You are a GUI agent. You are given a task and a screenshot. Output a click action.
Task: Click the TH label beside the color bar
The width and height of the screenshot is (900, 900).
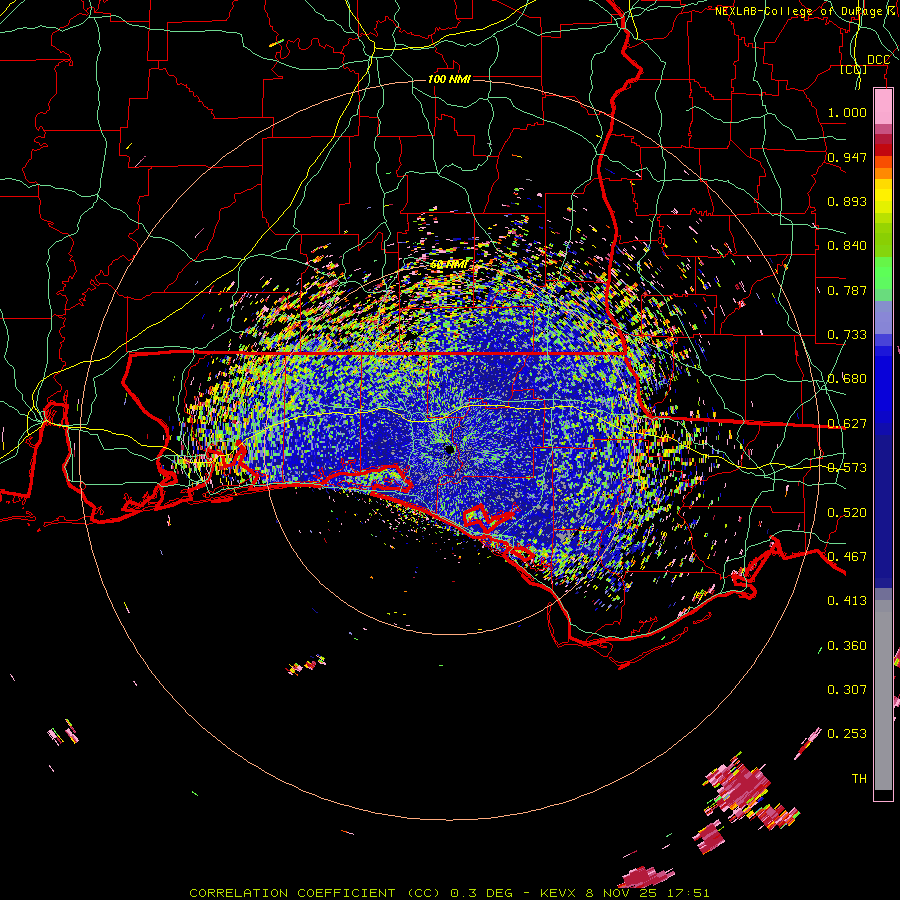click(859, 779)
